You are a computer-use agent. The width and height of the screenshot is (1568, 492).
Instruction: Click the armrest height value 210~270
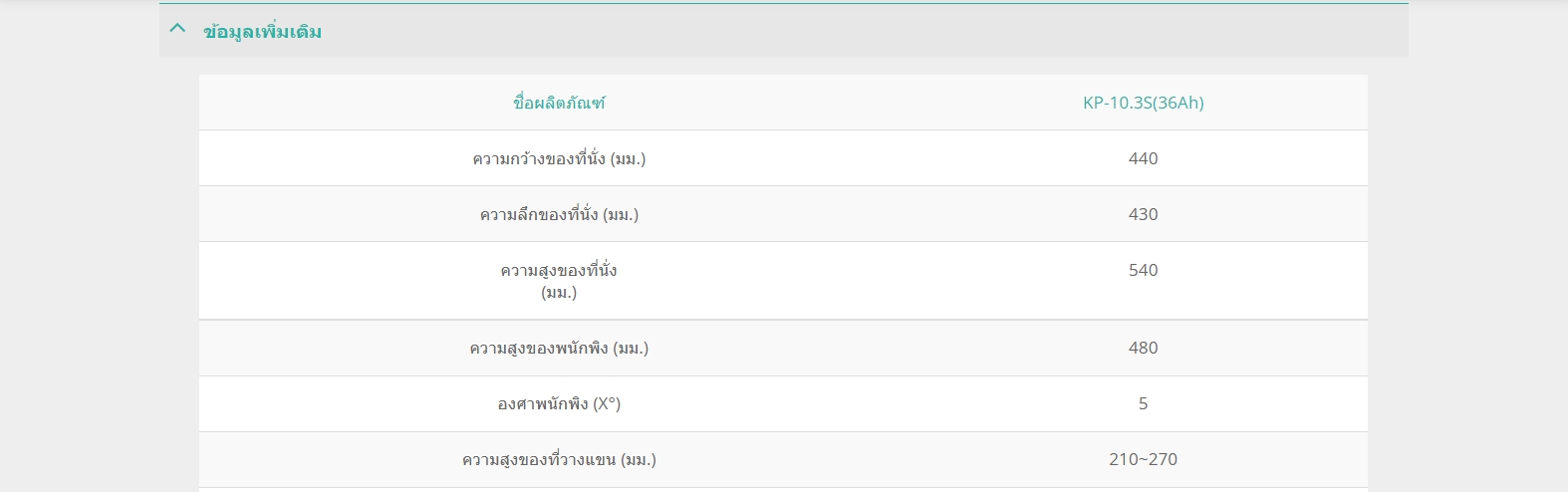[1143, 459]
